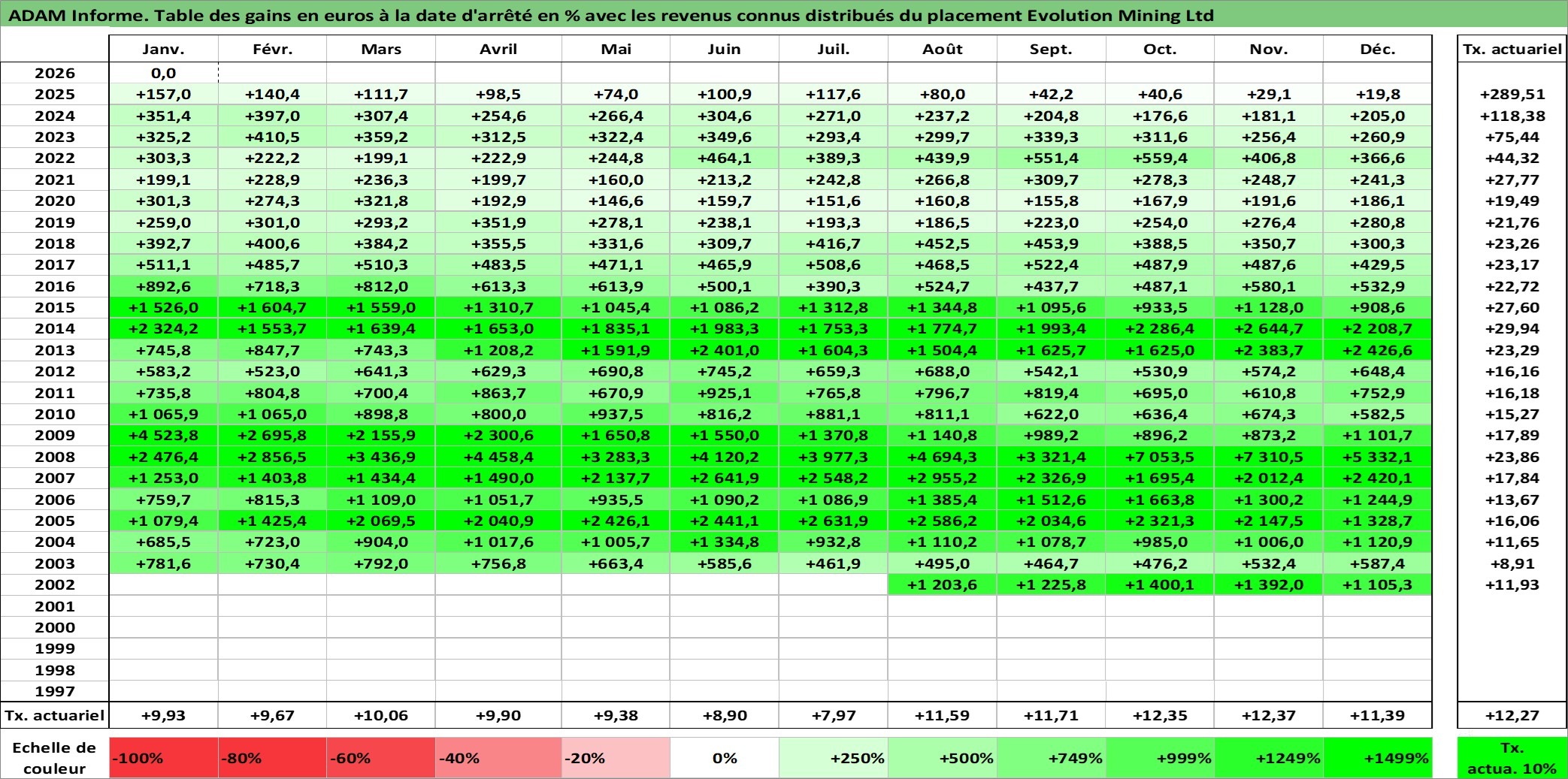
Task: Click the 0,0 cell for January 2026
Action: [x=163, y=73]
